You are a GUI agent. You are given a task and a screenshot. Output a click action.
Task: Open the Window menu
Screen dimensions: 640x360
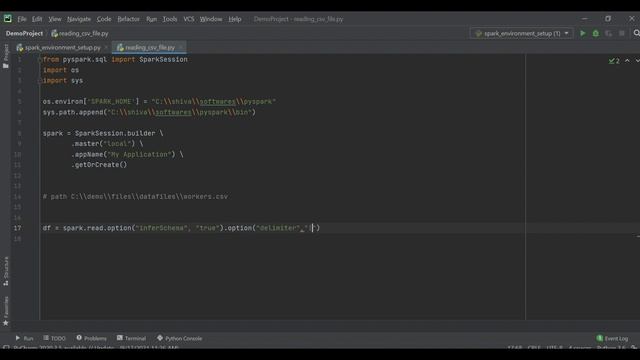tap(211, 19)
